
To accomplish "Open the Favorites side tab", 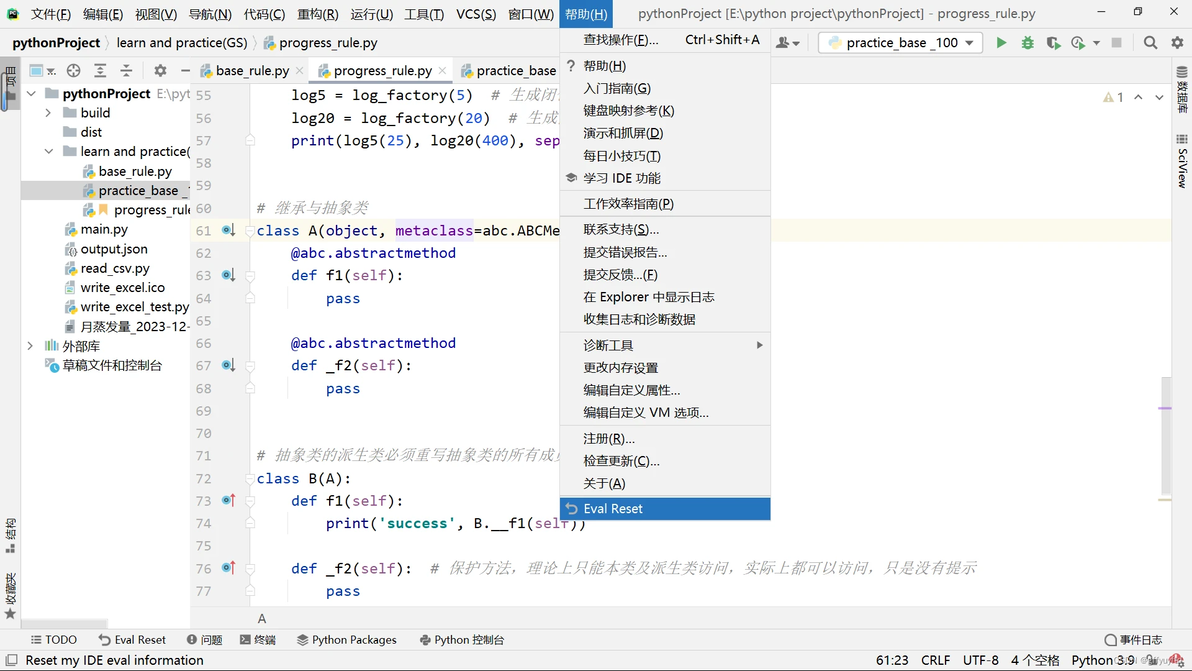I will (10, 597).
